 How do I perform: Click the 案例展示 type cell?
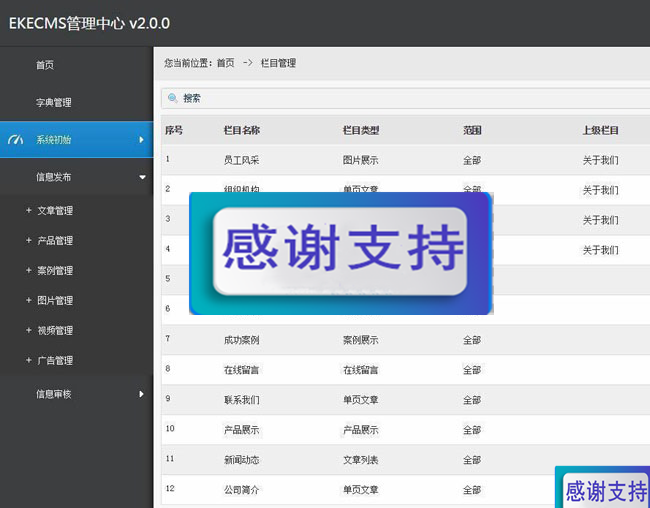[x=361, y=340]
